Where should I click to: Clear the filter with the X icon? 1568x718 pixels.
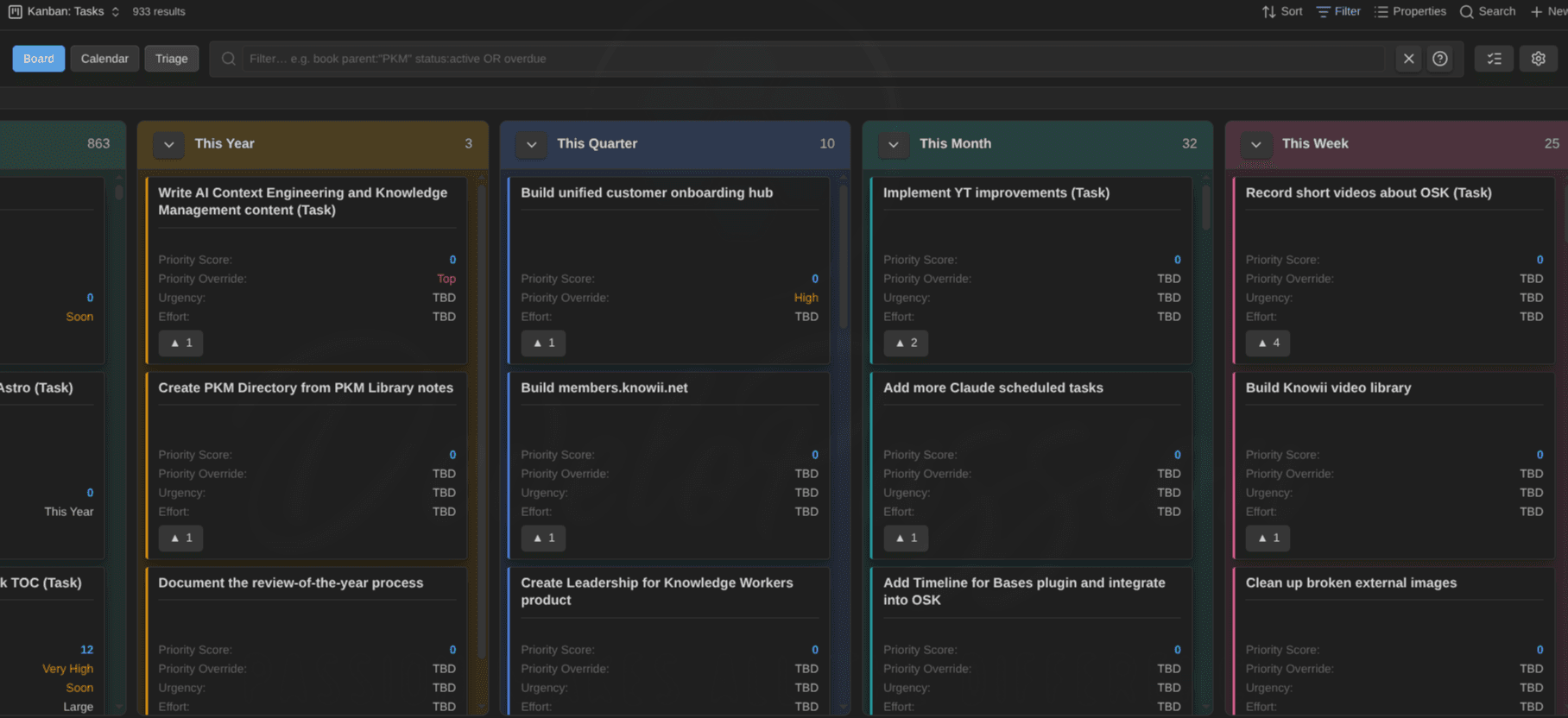pyautogui.click(x=1408, y=59)
